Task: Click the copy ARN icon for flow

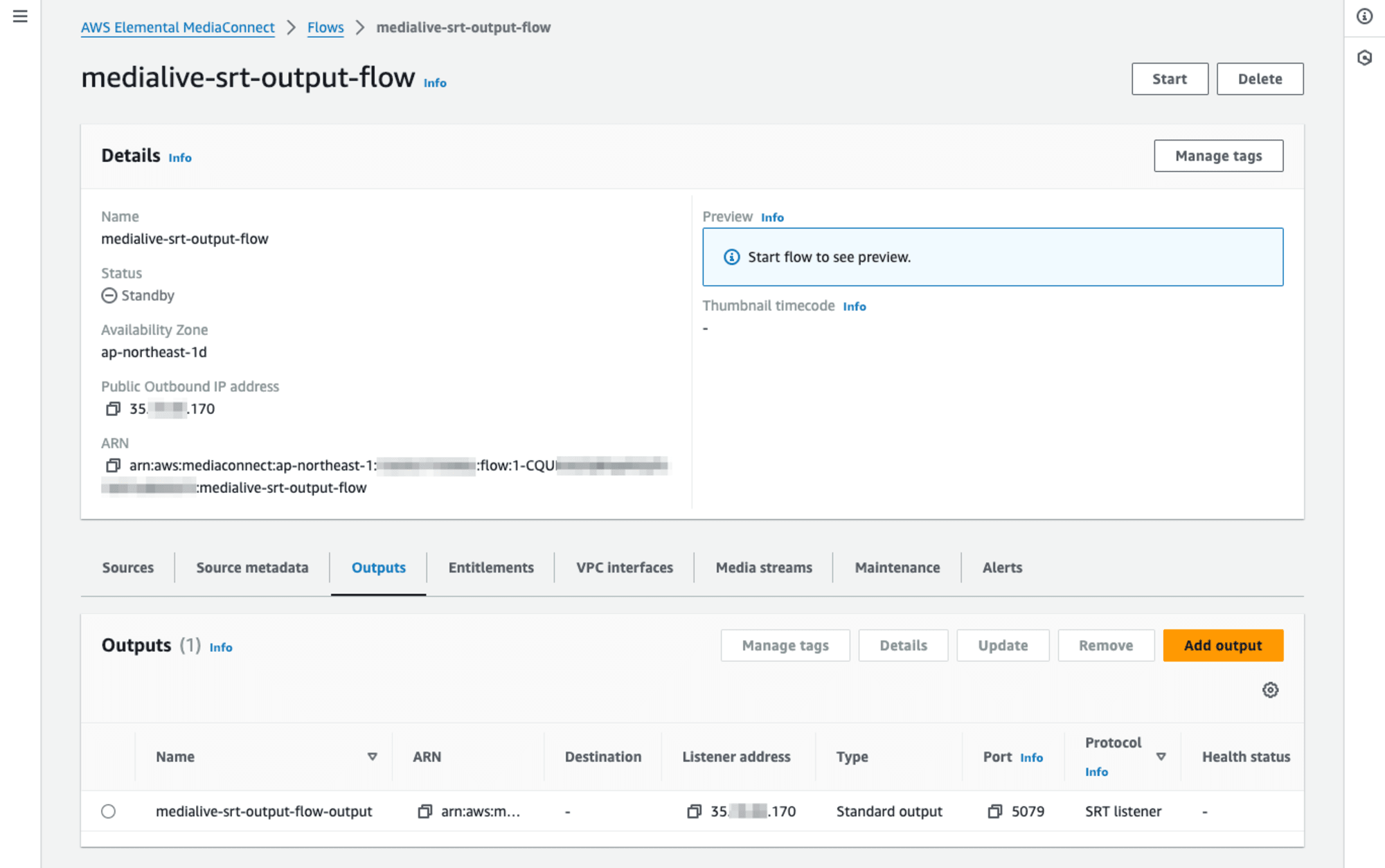Action: pos(111,464)
